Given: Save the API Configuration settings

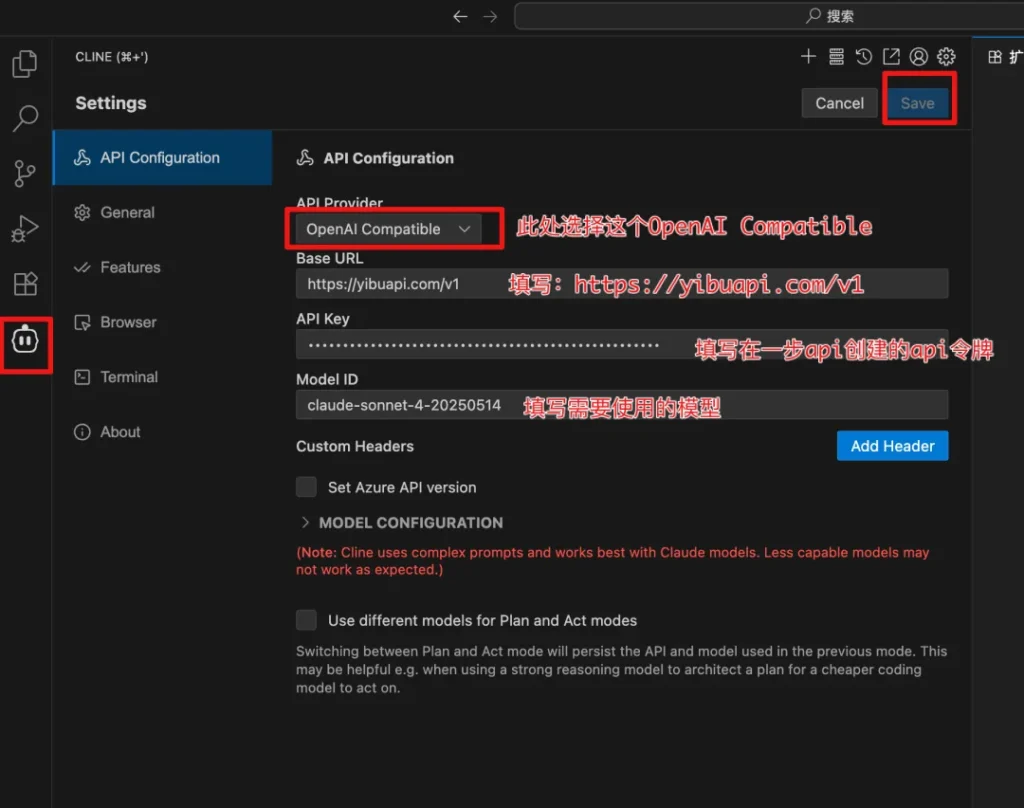Looking at the screenshot, I should click(x=918, y=102).
